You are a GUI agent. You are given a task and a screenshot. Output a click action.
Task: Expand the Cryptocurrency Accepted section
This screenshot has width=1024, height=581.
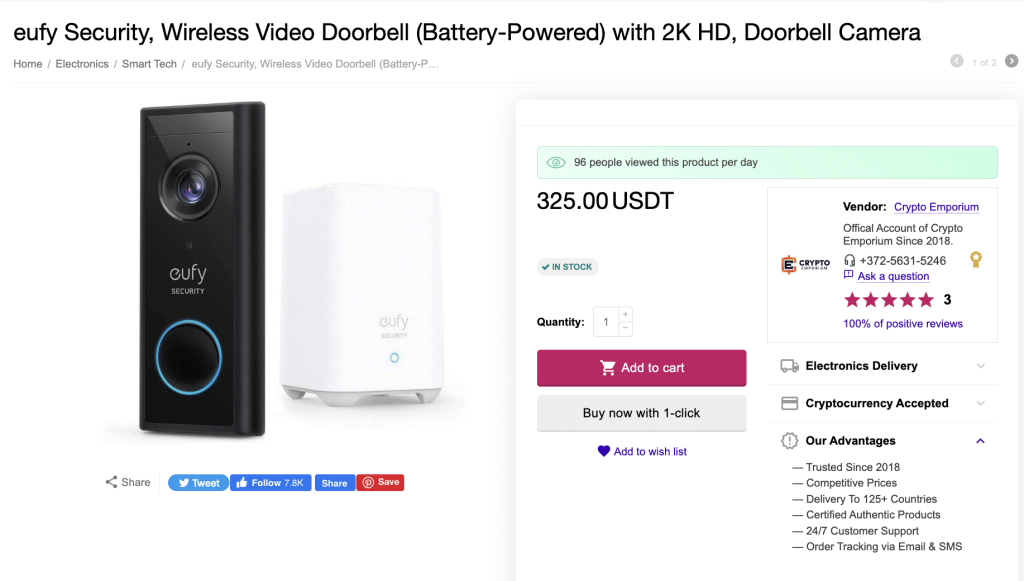coord(980,403)
